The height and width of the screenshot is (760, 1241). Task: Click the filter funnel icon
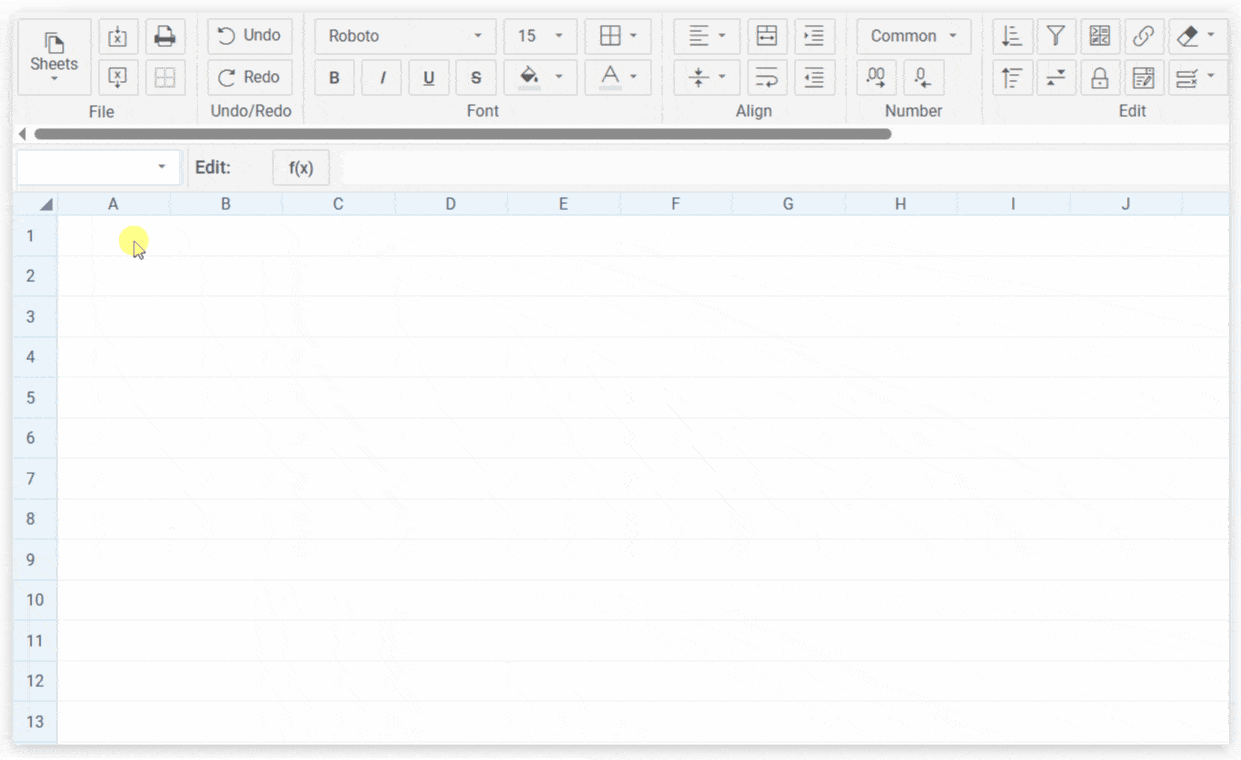pyautogui.click(x=1055, y=37)
